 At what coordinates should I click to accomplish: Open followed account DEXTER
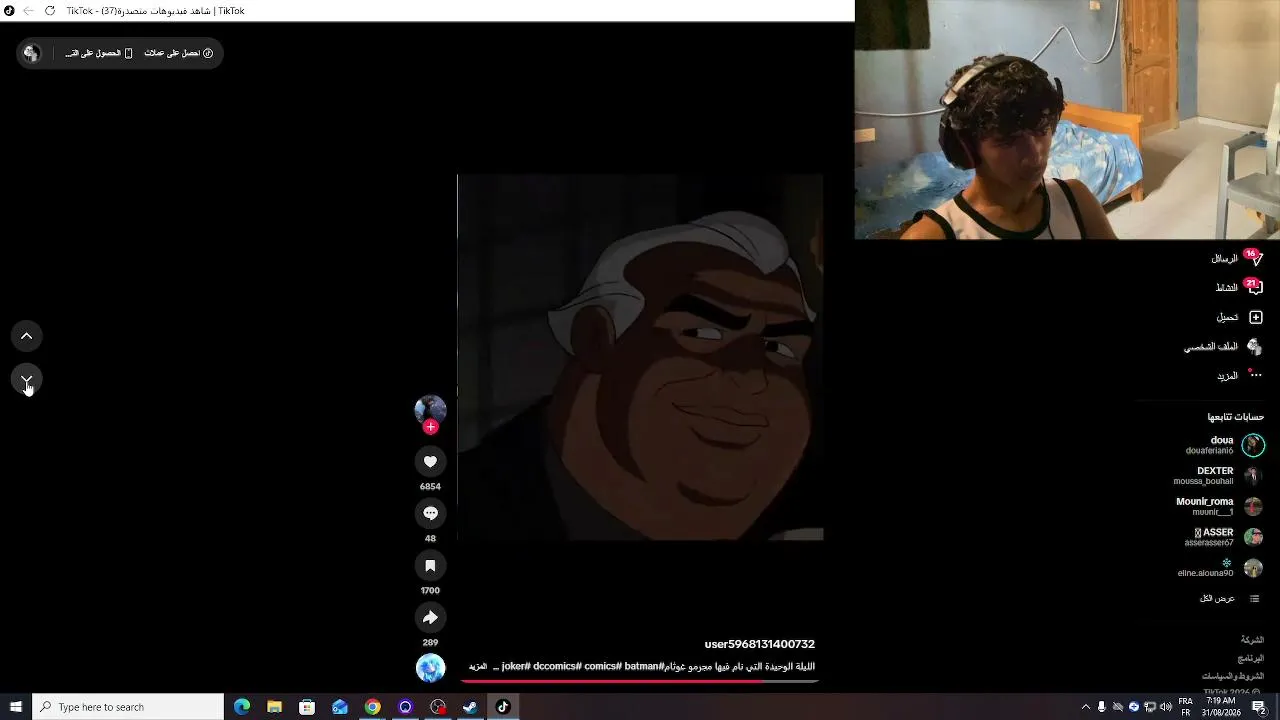tap(1218, 476)
